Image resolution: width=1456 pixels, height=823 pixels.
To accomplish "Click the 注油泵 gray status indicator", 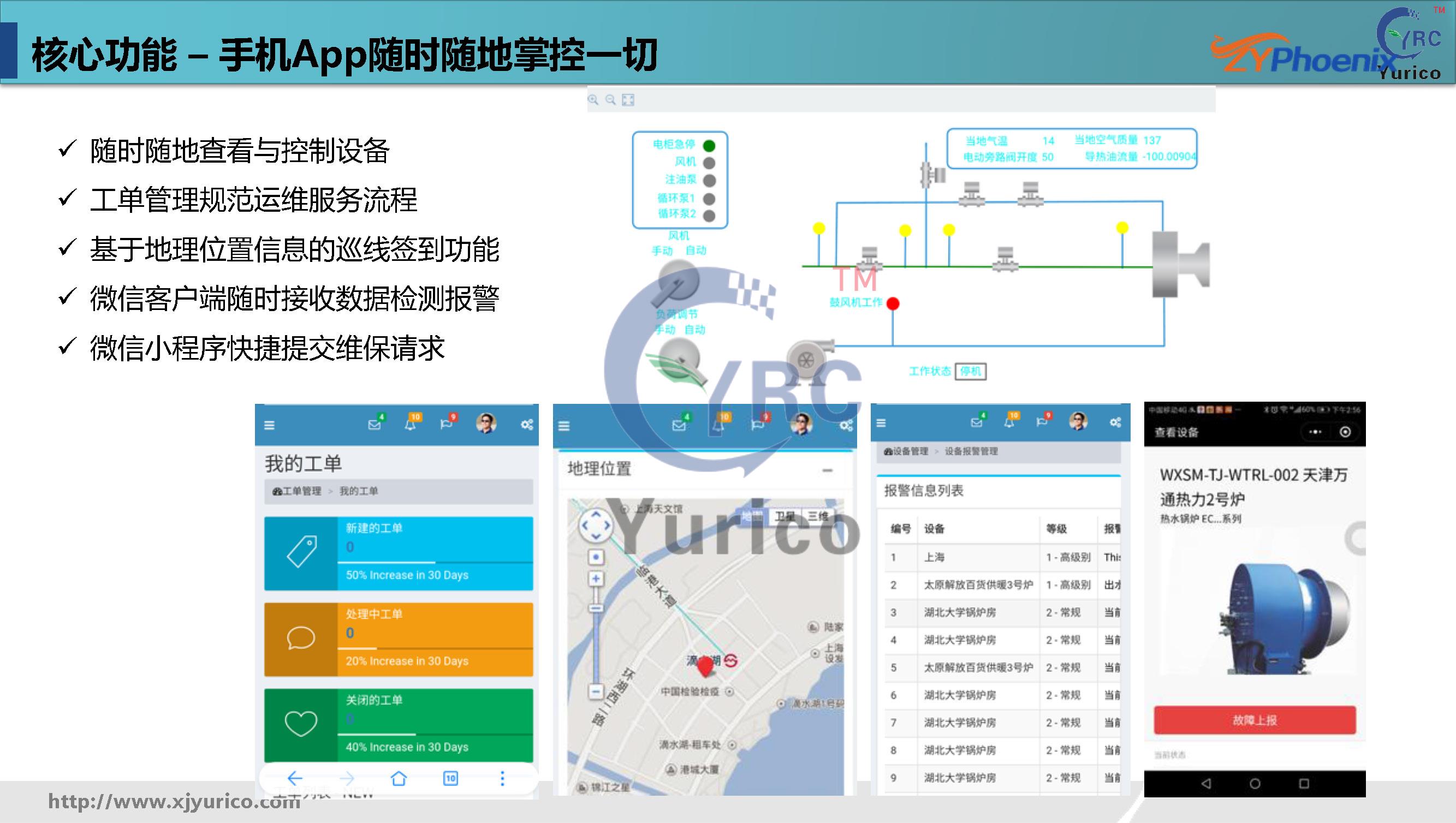I will 709,180.
